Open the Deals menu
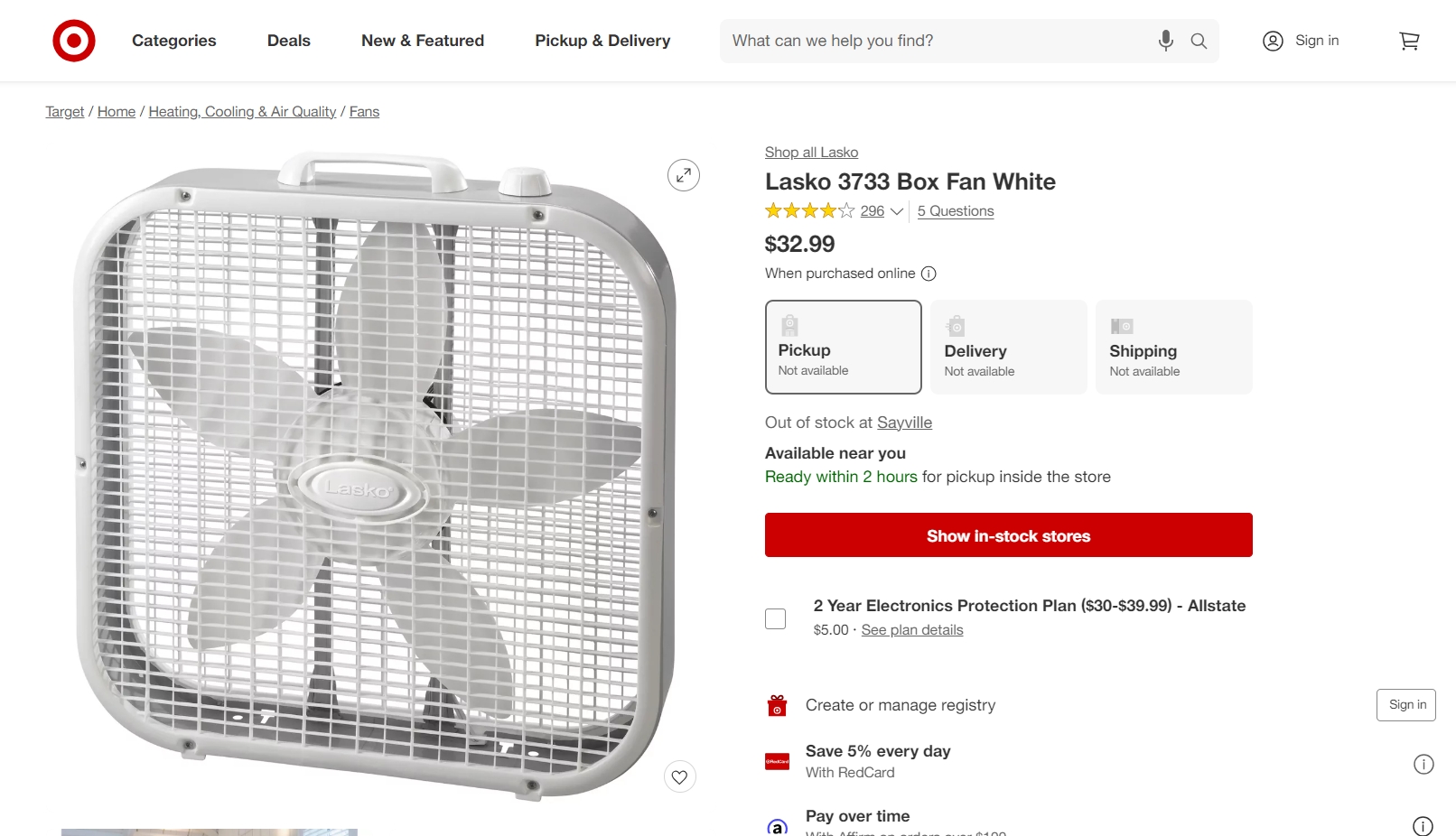 [289, 41]
